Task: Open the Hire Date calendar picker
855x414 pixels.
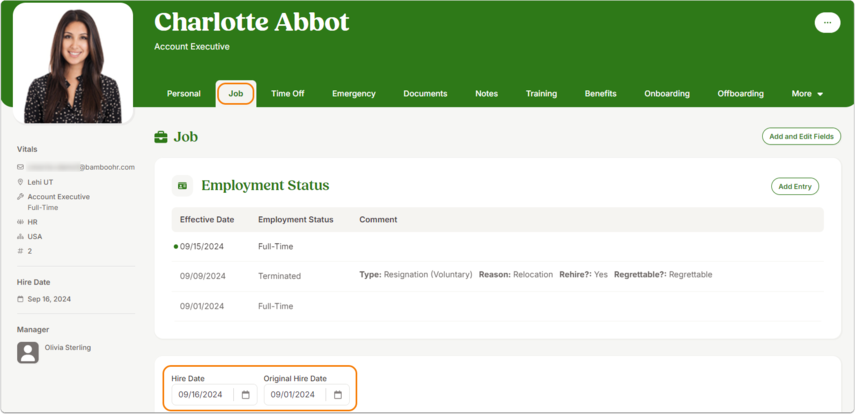Action: [x=245, y=394]
